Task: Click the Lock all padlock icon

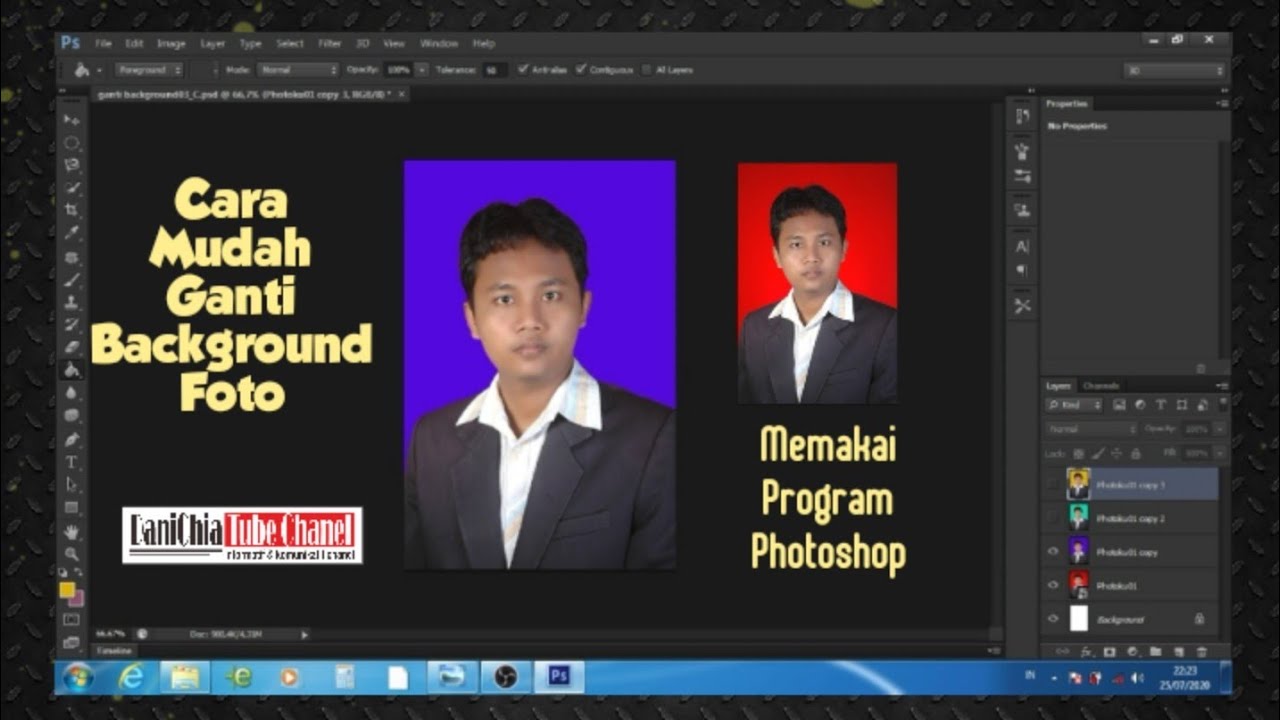Action: [x=1135, y=453]
